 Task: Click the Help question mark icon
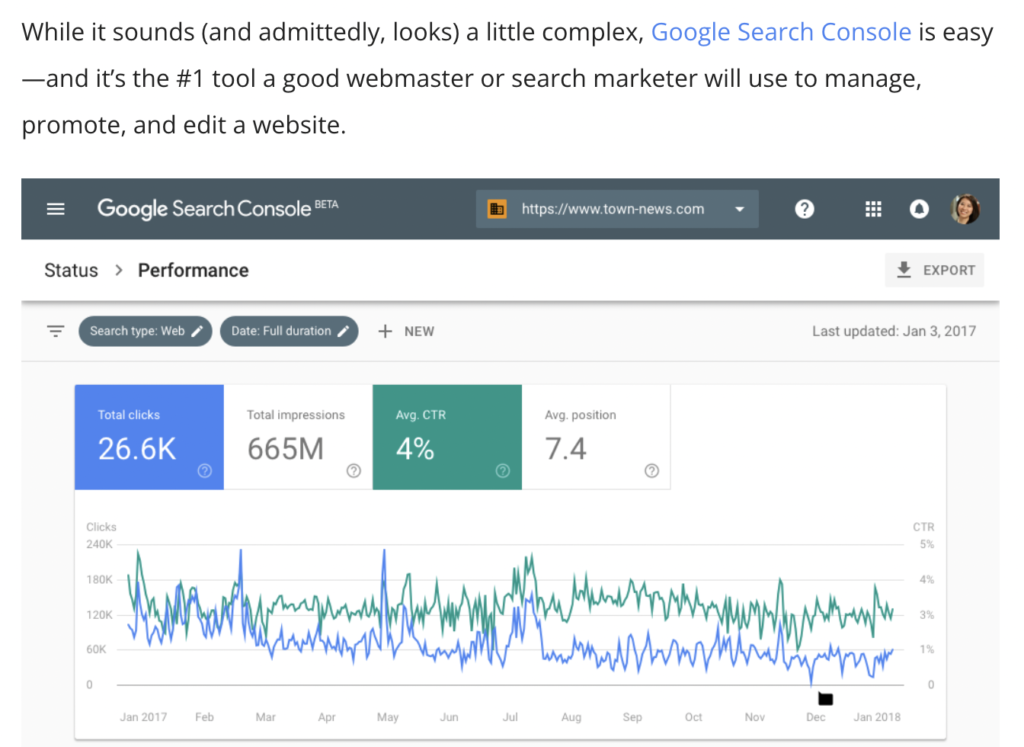pos(804,209)
